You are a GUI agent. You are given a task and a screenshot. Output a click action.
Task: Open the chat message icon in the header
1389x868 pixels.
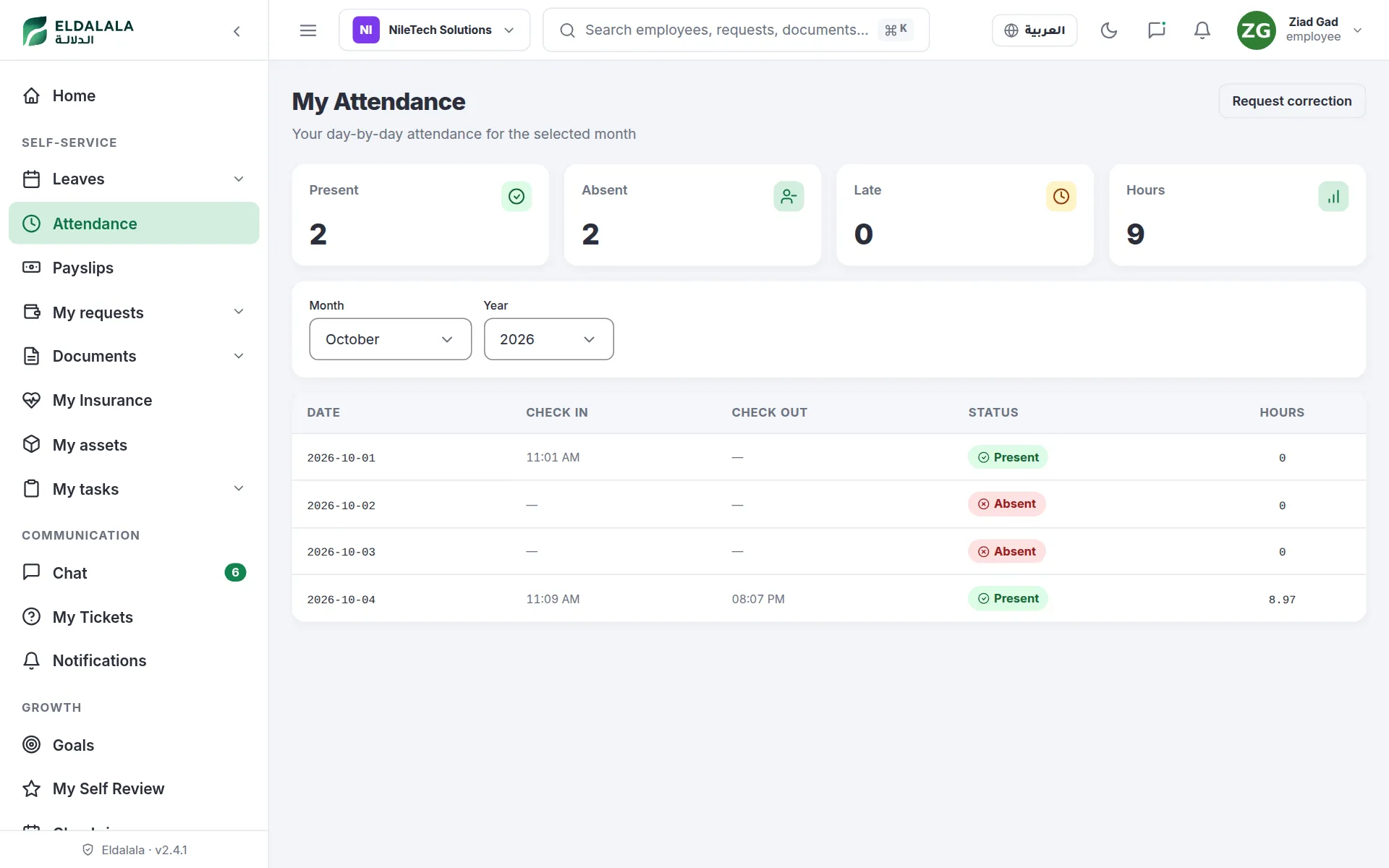click(1156, 30)
